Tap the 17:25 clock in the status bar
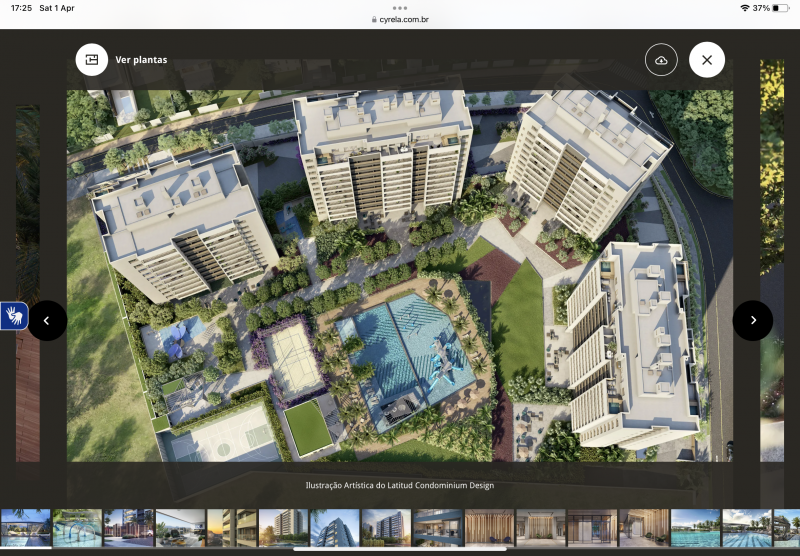Image resolution: width=800 pixels, height=556 pixels. (21, 8)
